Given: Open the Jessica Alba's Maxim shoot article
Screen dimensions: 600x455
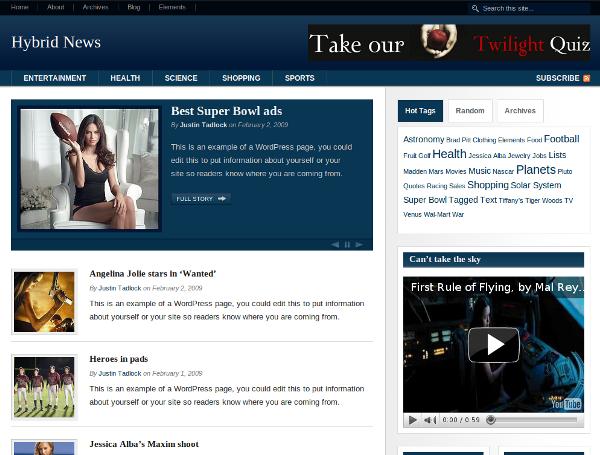Looking at the screenshot, I should tap(144, 444).
